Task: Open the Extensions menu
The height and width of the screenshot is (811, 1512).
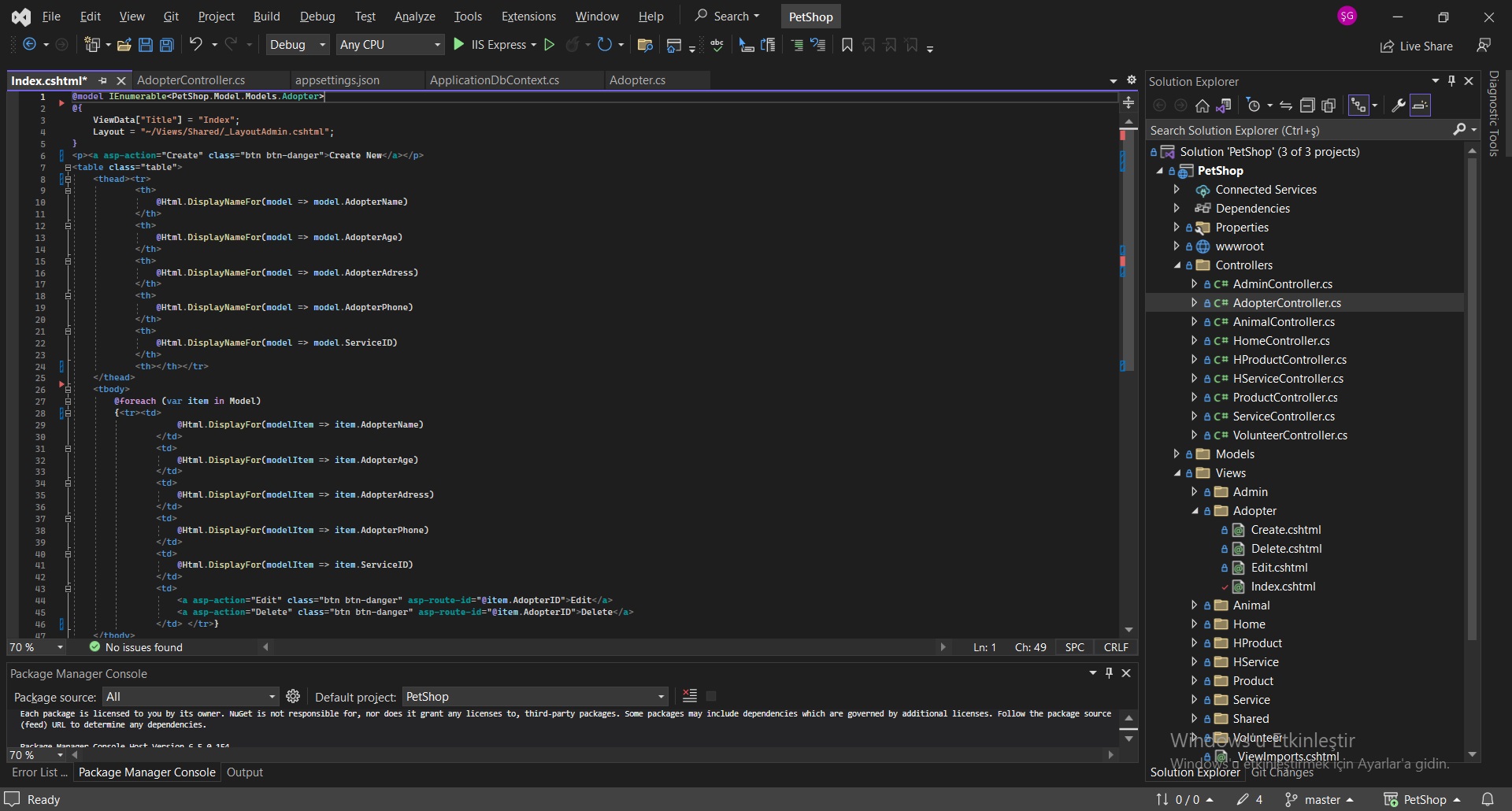Action: click(x=528, y=17)
